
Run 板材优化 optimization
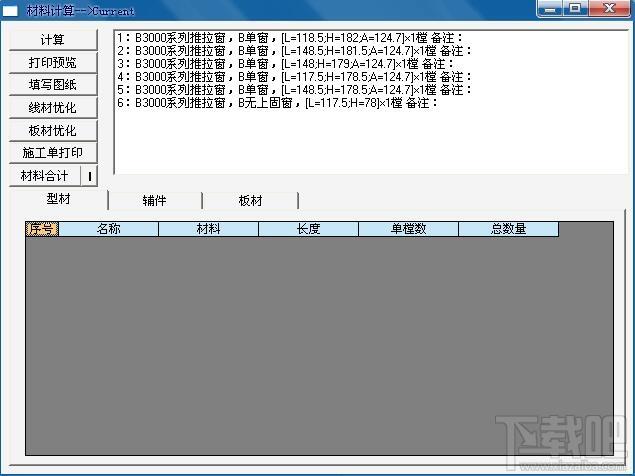tap(53, 130)
